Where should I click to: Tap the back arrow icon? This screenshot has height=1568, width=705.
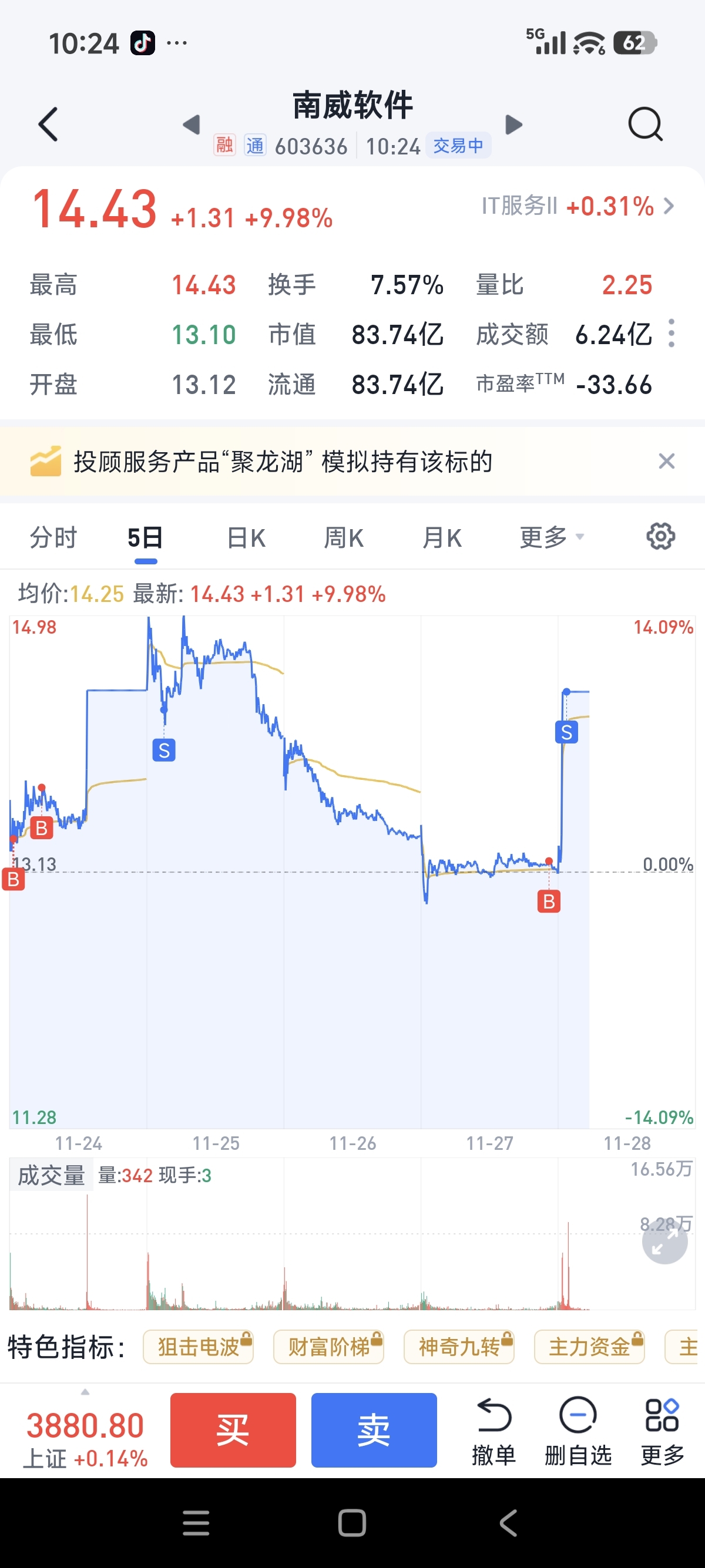coord(48,124)
